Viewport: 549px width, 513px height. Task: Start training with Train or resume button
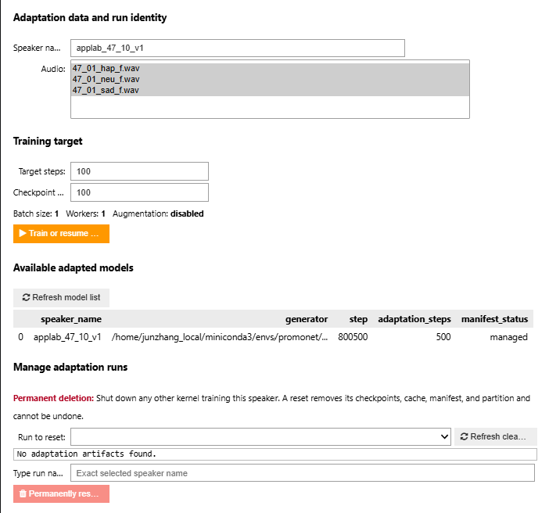(x=61, y=233)
